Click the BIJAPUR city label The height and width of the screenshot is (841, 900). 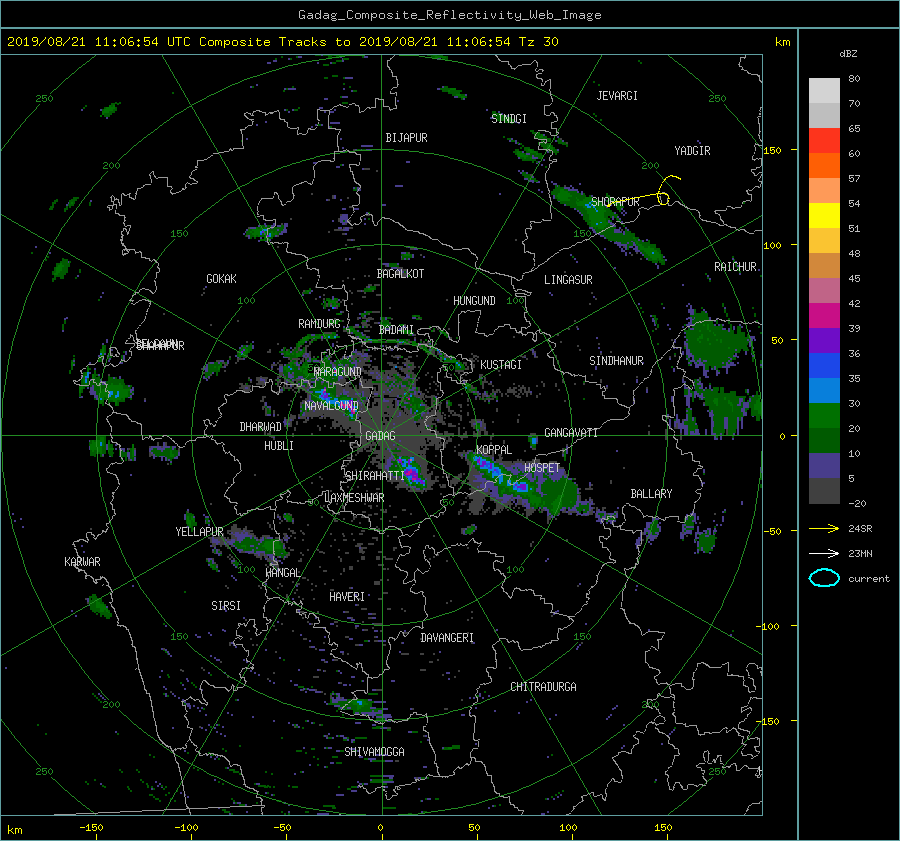[406, 138]
